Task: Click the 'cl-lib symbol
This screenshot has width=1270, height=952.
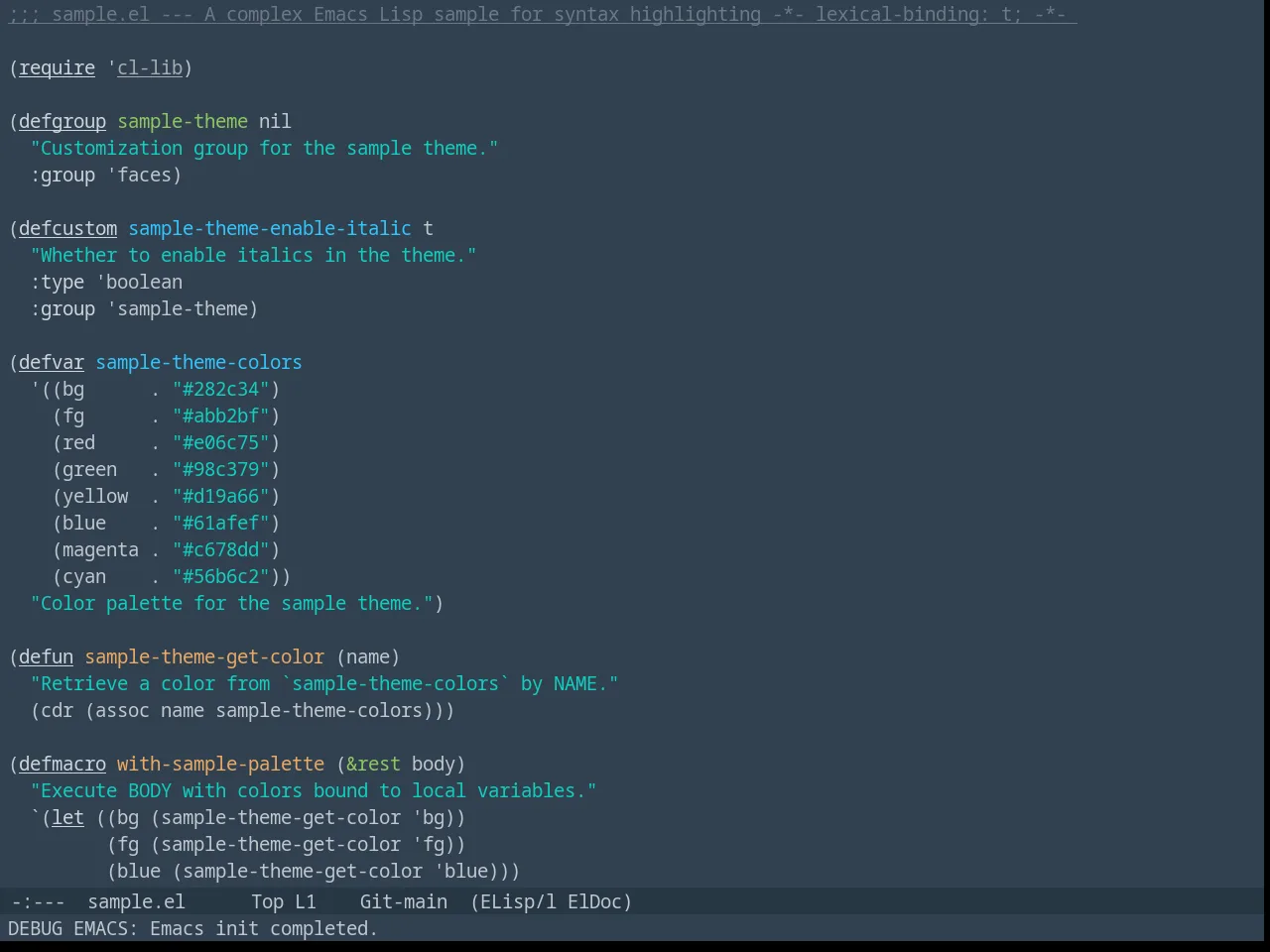Action: (x=145, y=67)
